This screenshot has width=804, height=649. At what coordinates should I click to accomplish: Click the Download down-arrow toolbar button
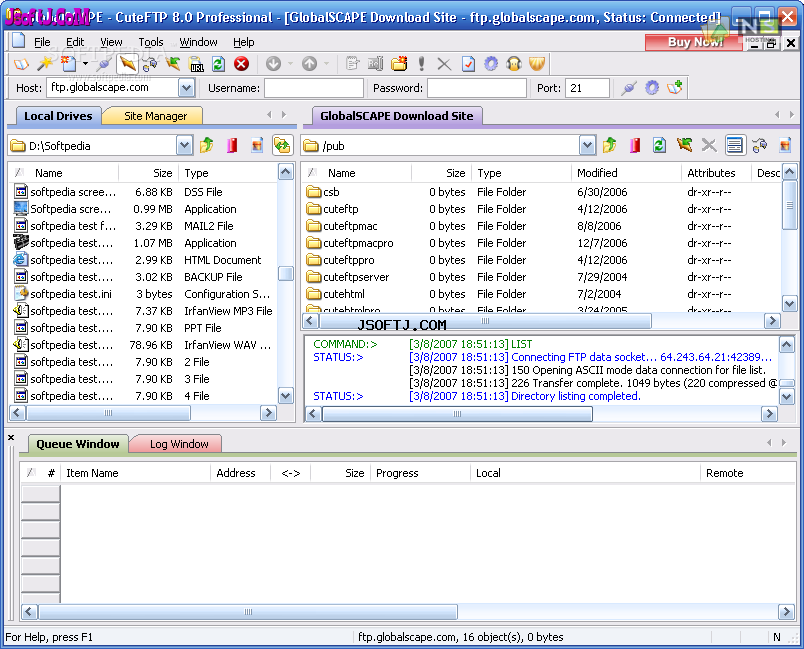tap(273, 64)
